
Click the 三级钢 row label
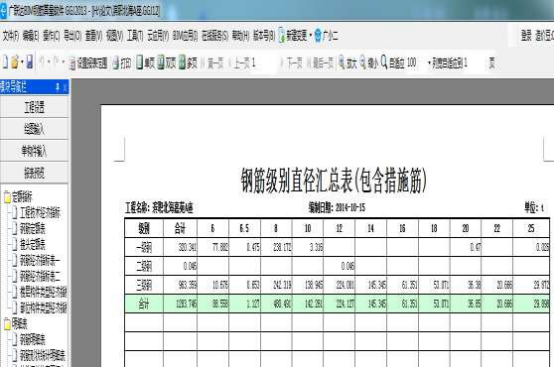tap(144, 285)
